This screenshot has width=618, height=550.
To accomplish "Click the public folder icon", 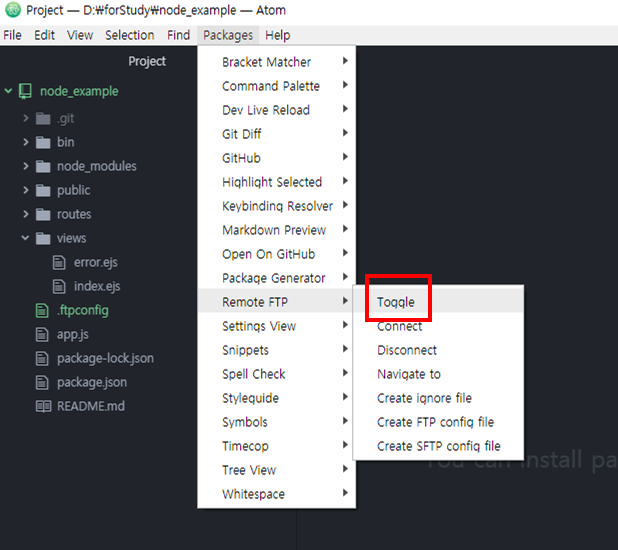I will coord(43,190).
